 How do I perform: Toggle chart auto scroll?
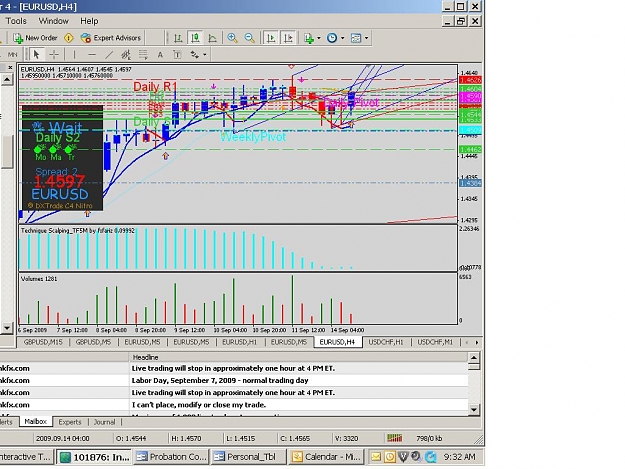pyautogui.click(x=271, y=38)
